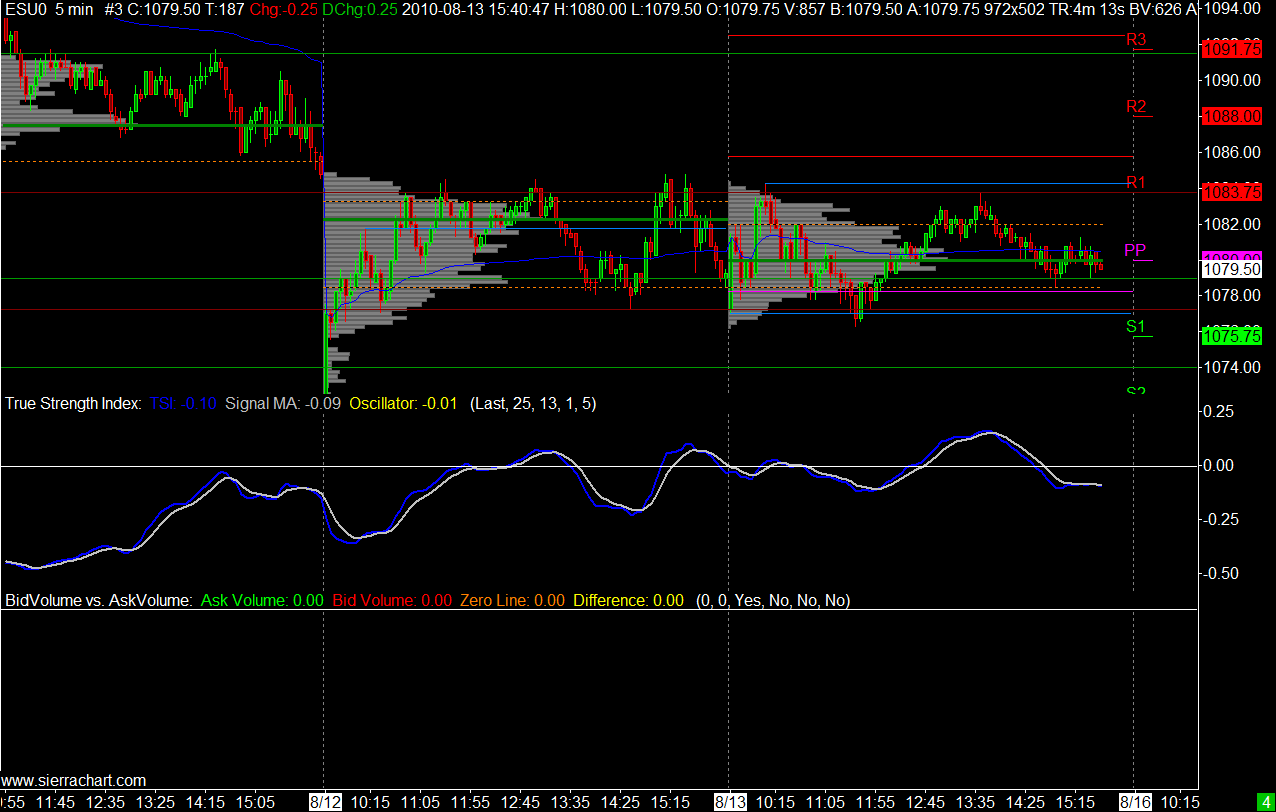Click the 1082.00 price scale value

tap(1233, 224)
